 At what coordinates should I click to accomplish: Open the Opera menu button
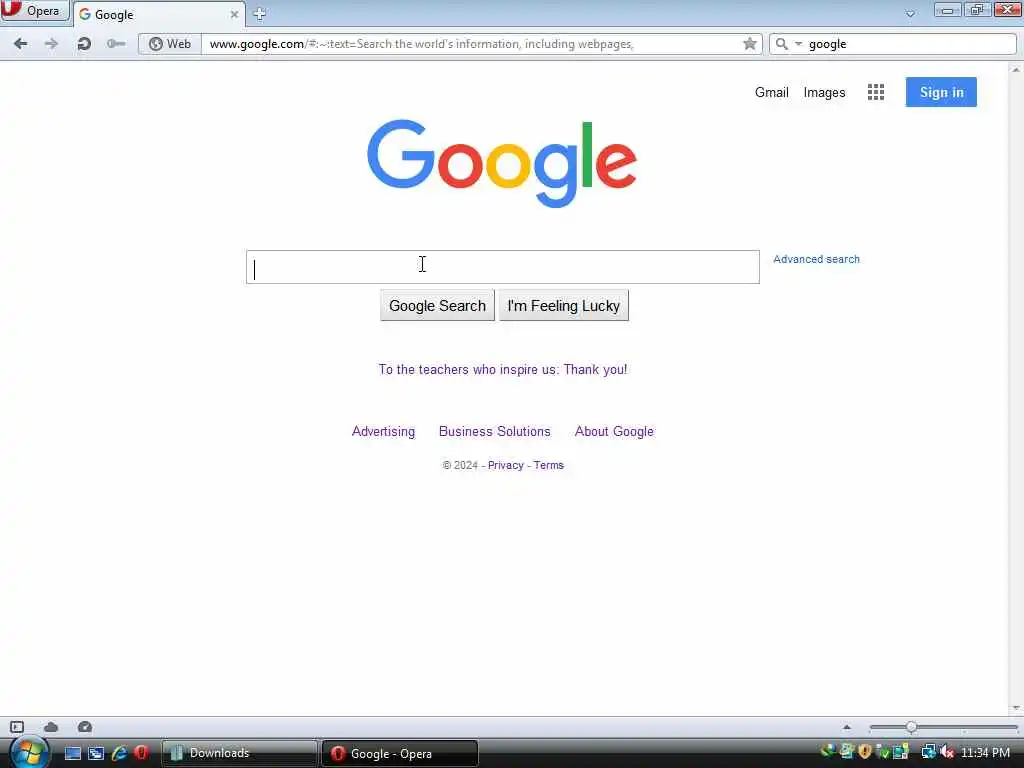tap(34, 11)
